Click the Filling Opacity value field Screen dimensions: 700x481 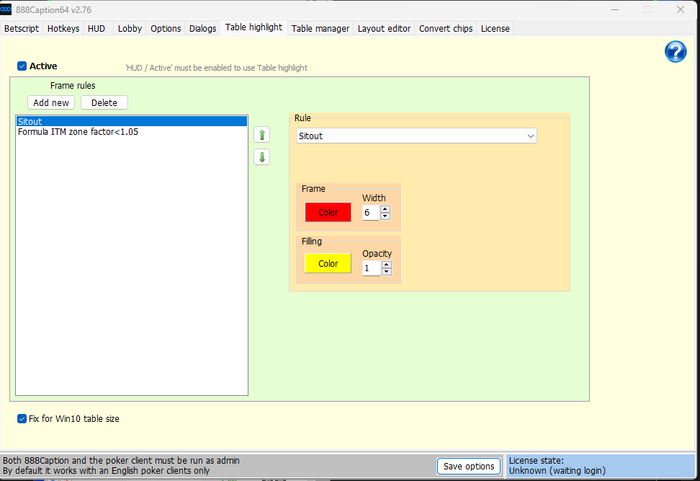372,268
